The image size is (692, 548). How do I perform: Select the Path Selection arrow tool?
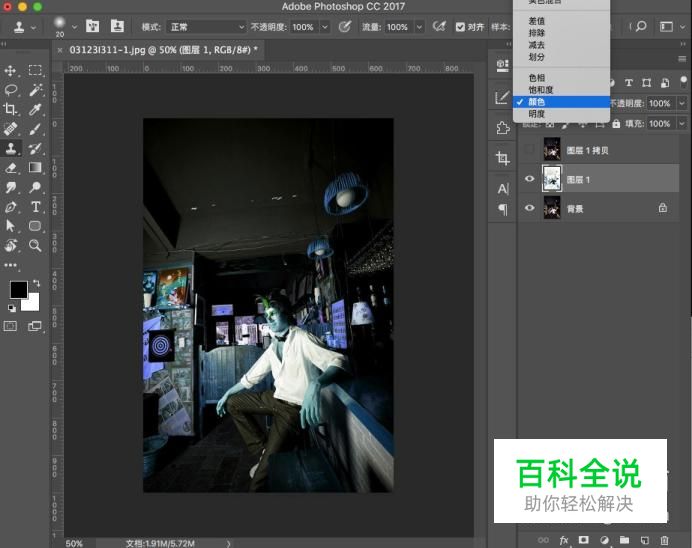[x=11, y=226]
